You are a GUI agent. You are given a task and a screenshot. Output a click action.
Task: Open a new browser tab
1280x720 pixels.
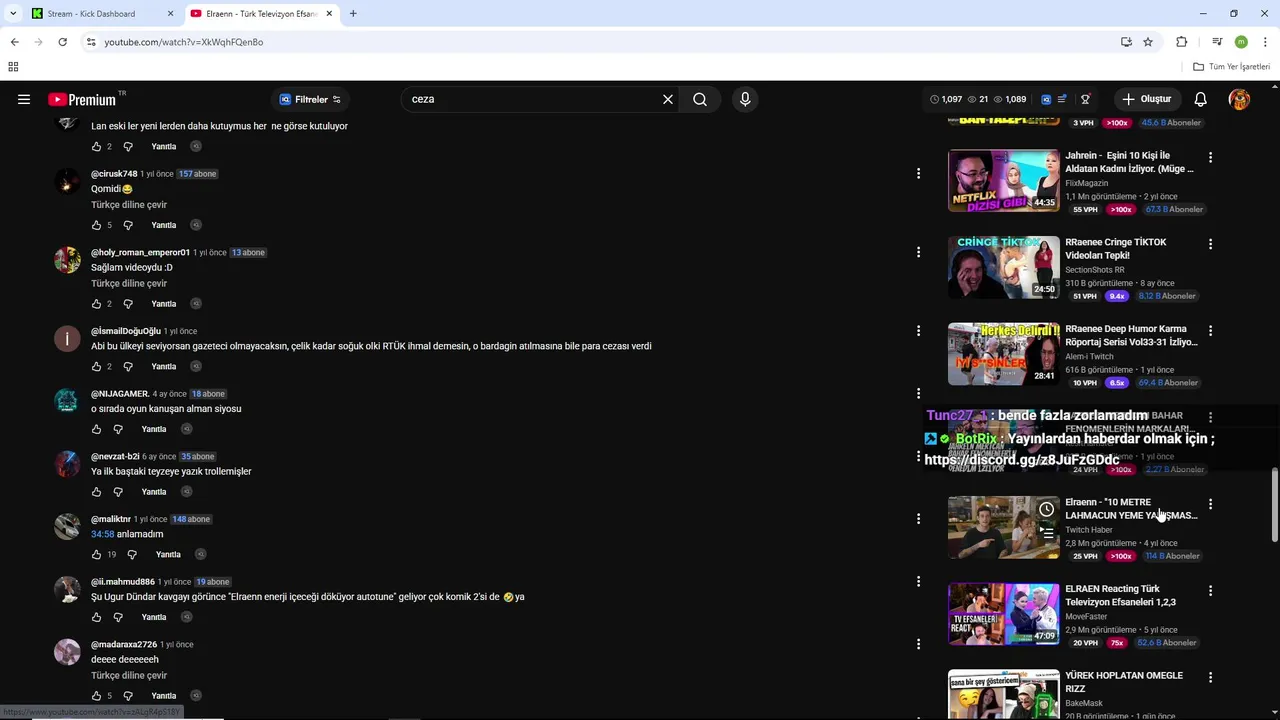(x=353, y=14)
